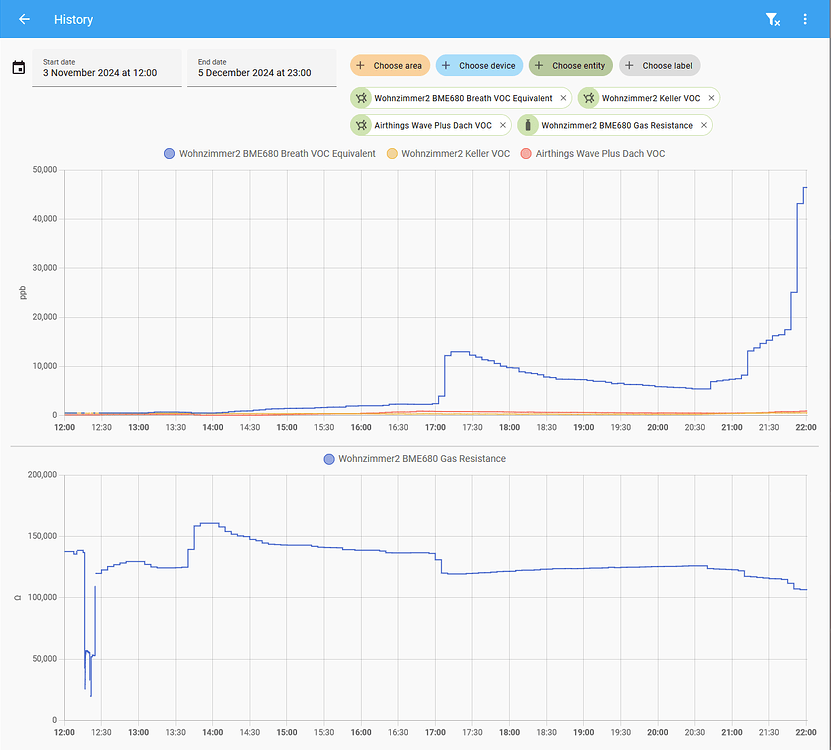Remove the Wohnzimmer2 Keller VOC filter chip
Screen dimensions: 831x750
pos(711,98)
